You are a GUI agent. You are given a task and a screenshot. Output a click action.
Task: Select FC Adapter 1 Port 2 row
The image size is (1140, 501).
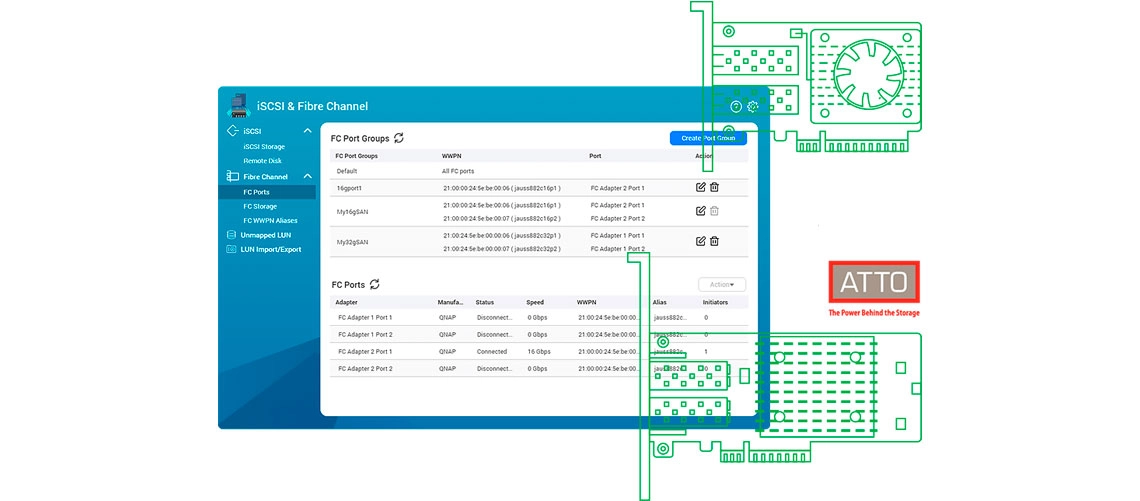[539, 334]
